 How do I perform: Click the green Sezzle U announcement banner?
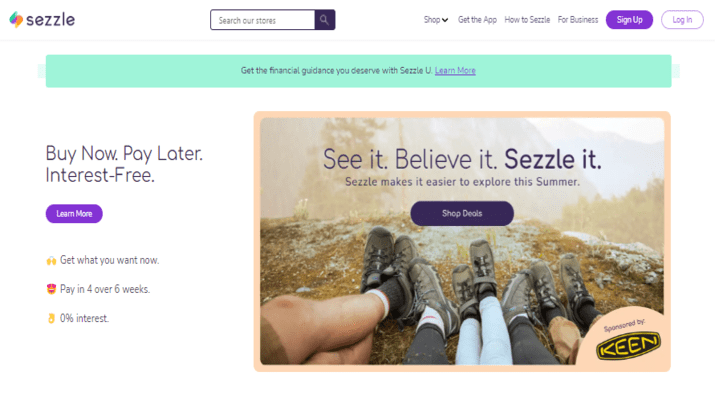(358, 71)
